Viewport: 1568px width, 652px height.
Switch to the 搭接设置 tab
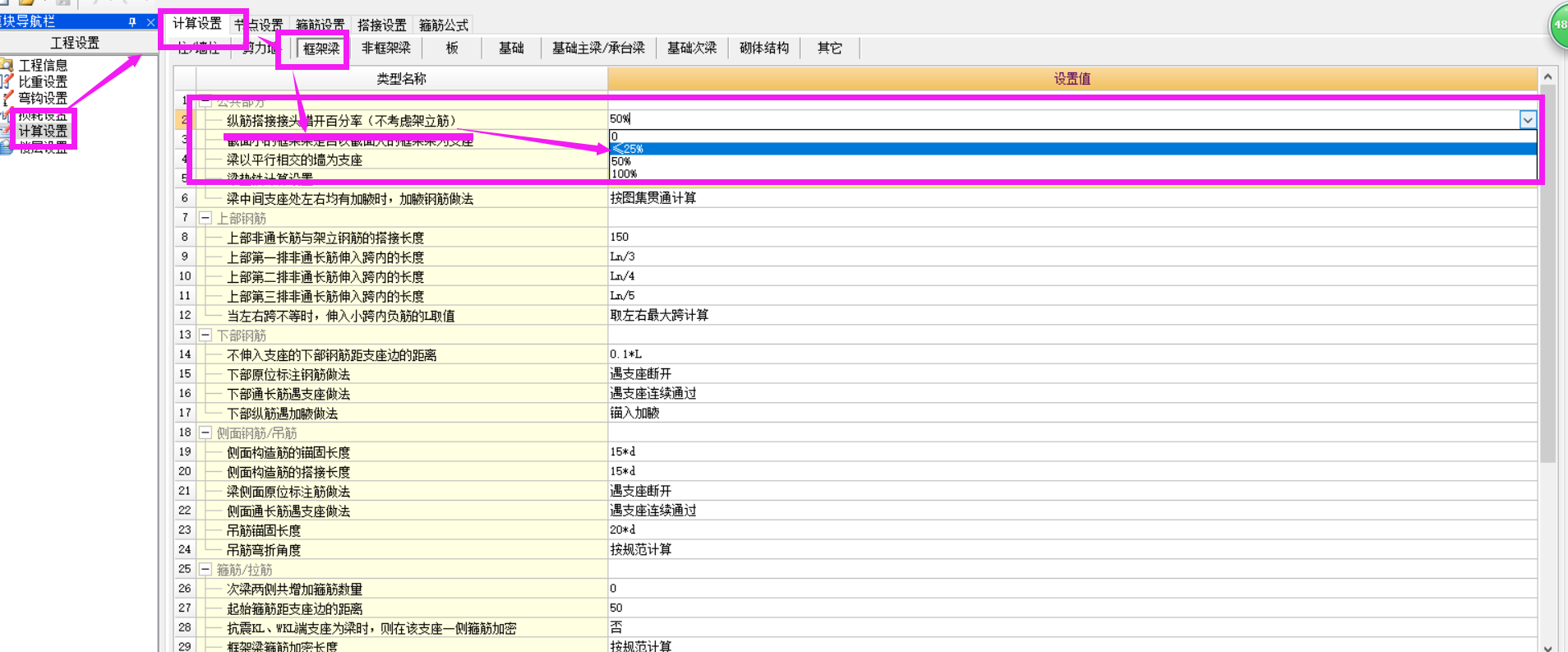382,25
